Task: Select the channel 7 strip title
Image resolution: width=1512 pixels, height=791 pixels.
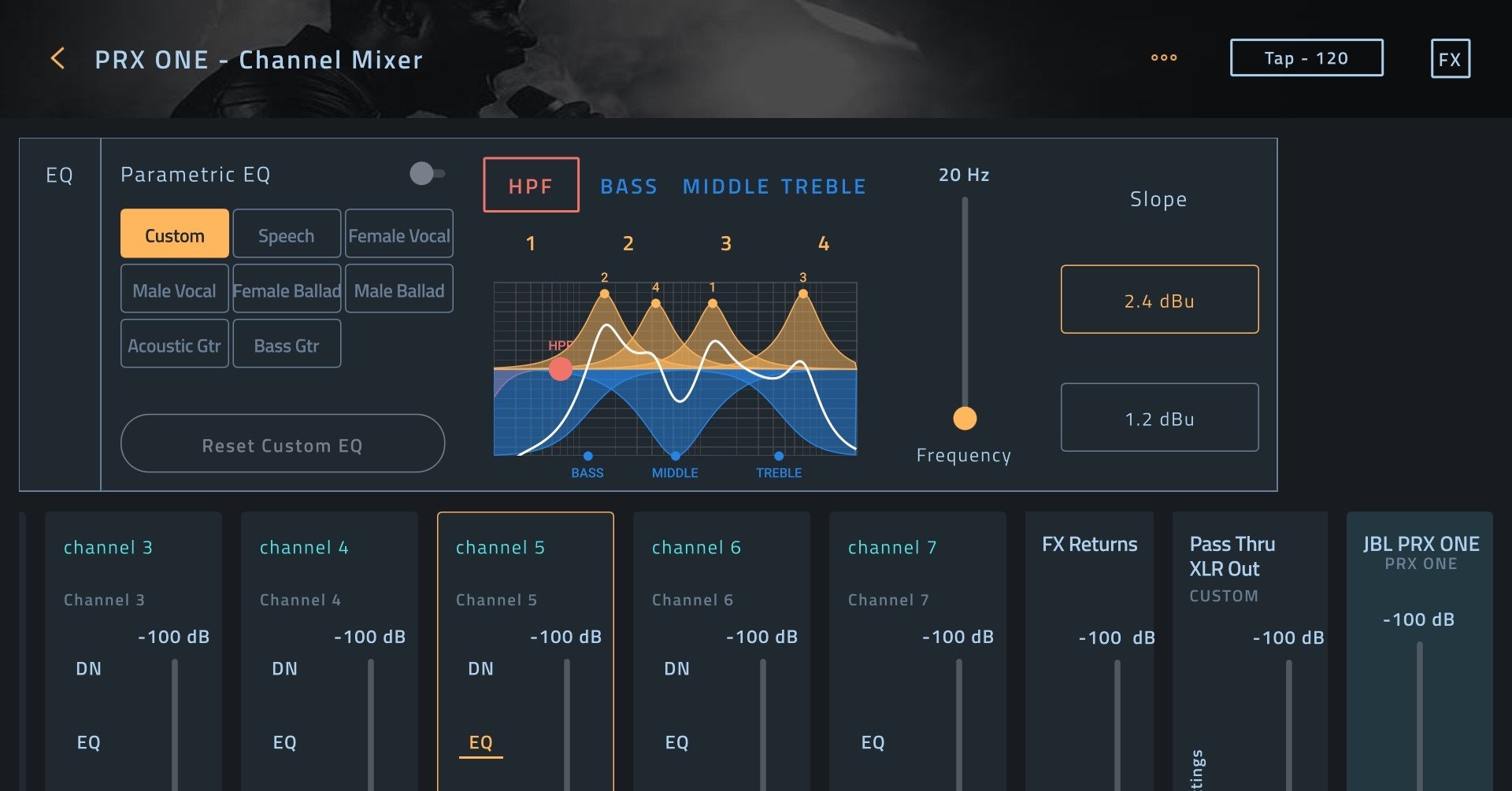Action: (x=892, y=547)
